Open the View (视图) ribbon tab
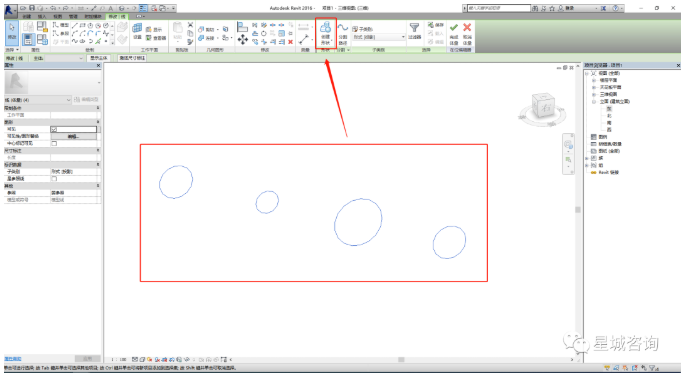688x379 pixels. pos(57,16)
